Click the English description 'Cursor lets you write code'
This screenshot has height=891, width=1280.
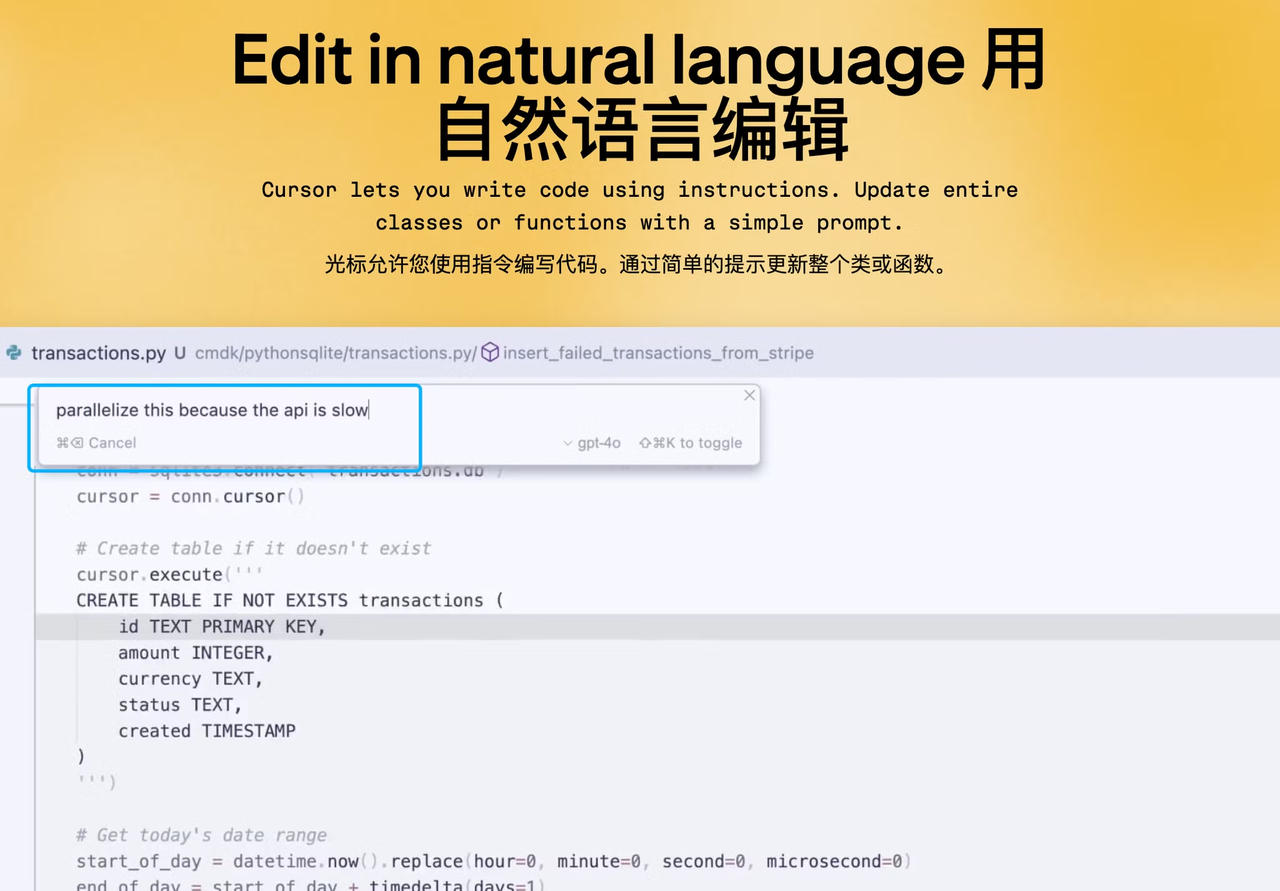[x=640, y=206]
